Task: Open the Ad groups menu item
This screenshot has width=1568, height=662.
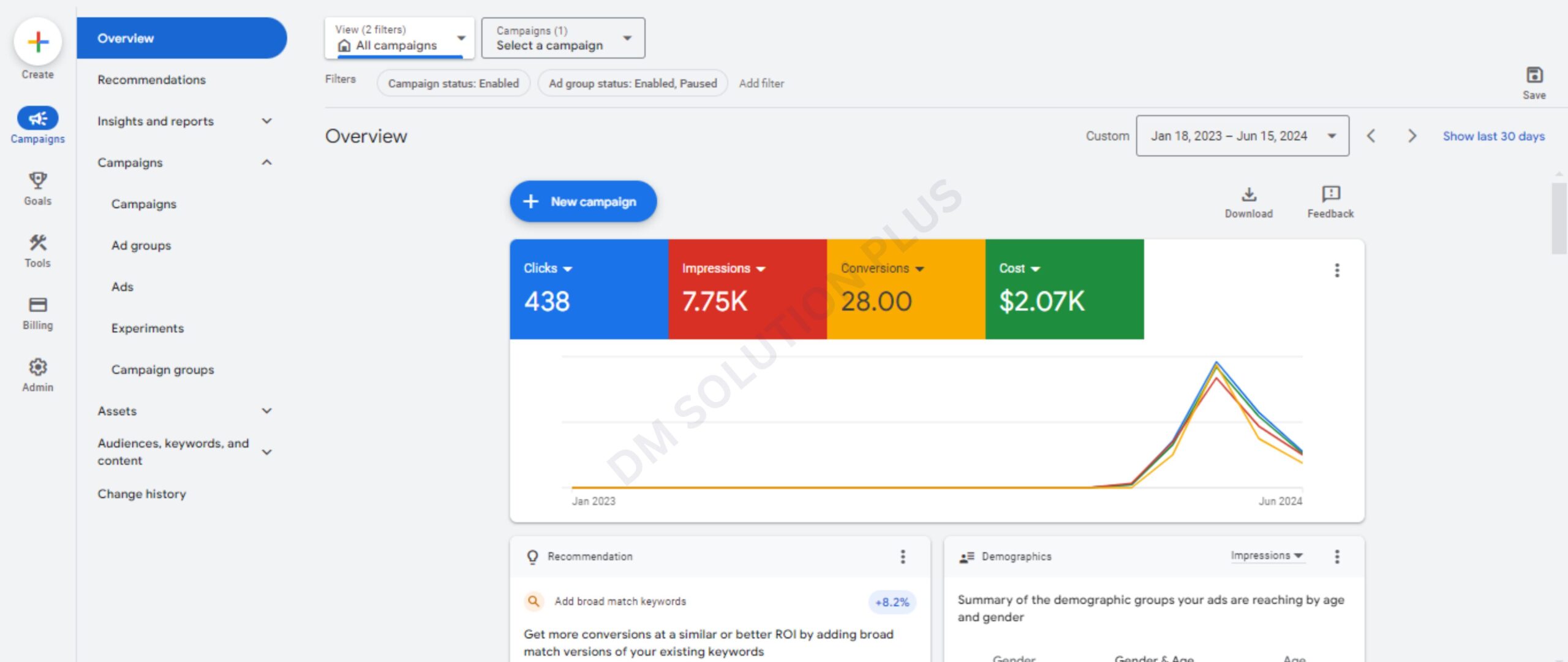Action: (141, 246)
